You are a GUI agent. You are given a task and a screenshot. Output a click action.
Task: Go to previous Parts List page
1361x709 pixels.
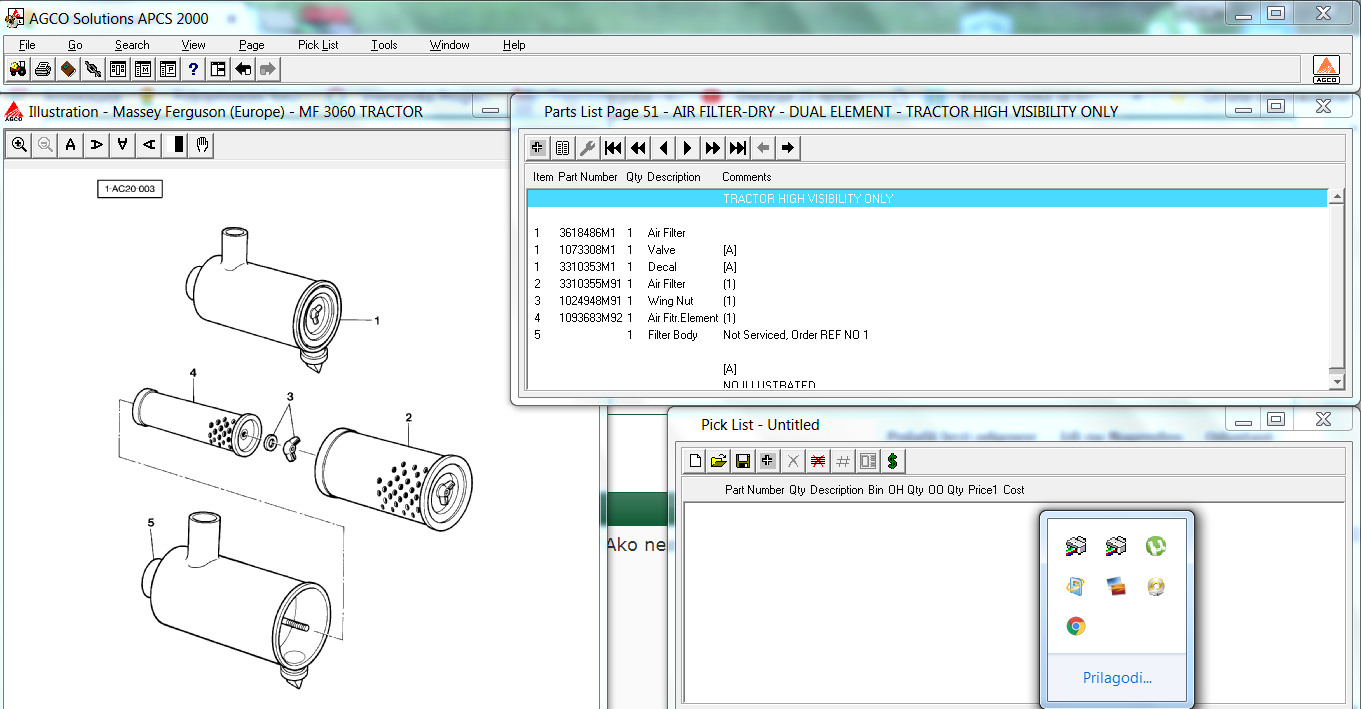pyautogui.click(x=663, y=148)
